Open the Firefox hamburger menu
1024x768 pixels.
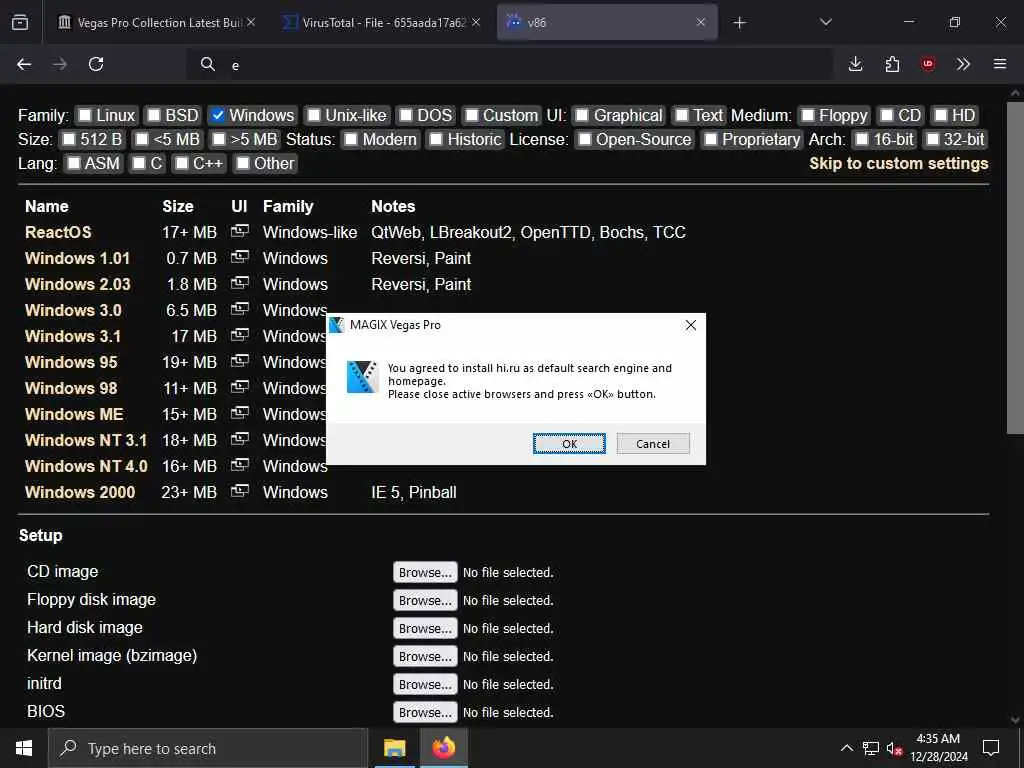point(1000,64)
